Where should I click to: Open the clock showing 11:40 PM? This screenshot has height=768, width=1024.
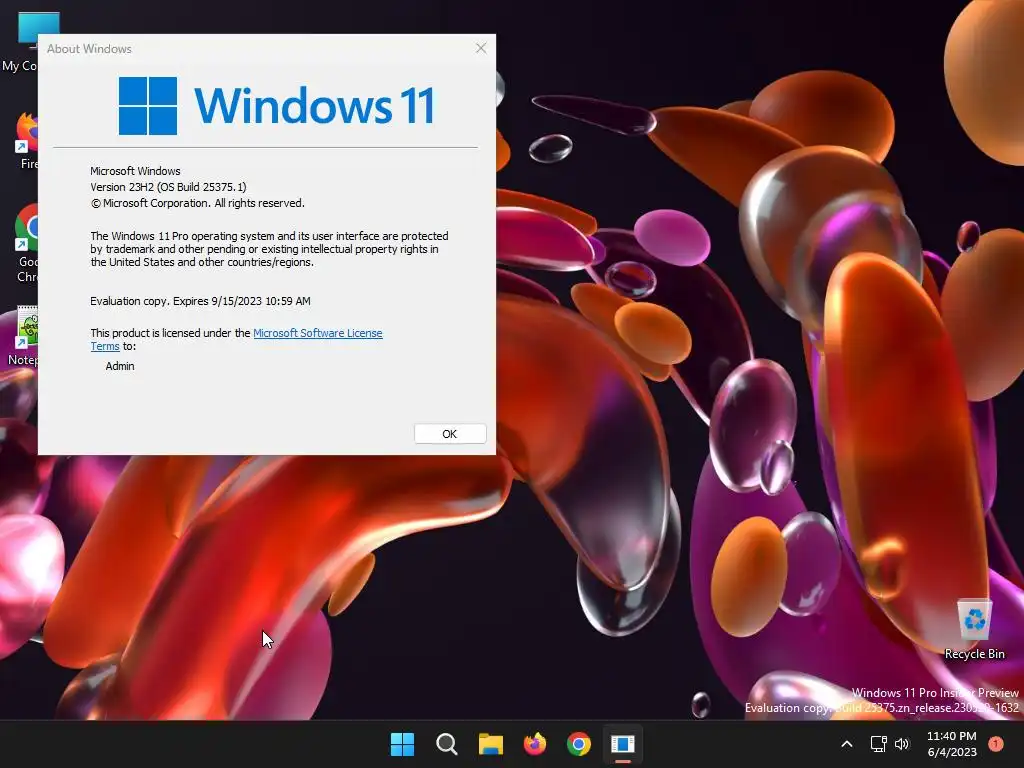click(x=952, y=744)
